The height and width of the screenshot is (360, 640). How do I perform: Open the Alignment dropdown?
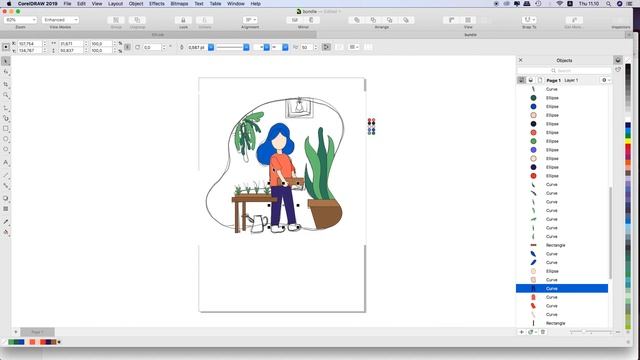click(x=250, y=20)
